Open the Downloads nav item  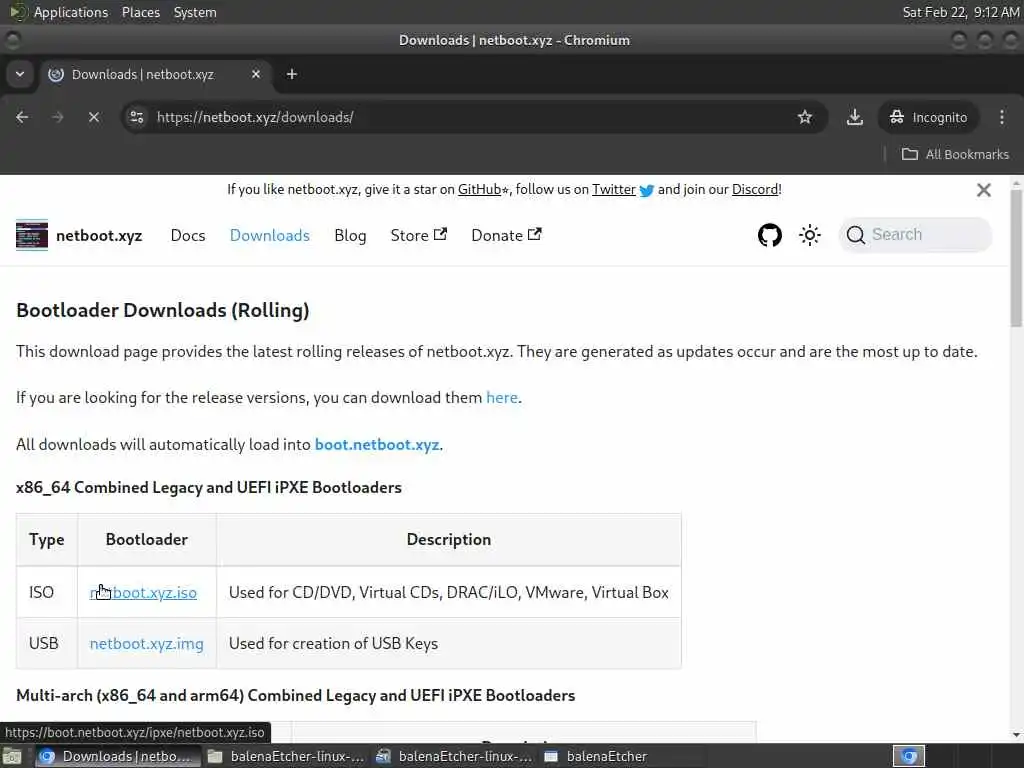pyautogui.click(x=270, y=236)
